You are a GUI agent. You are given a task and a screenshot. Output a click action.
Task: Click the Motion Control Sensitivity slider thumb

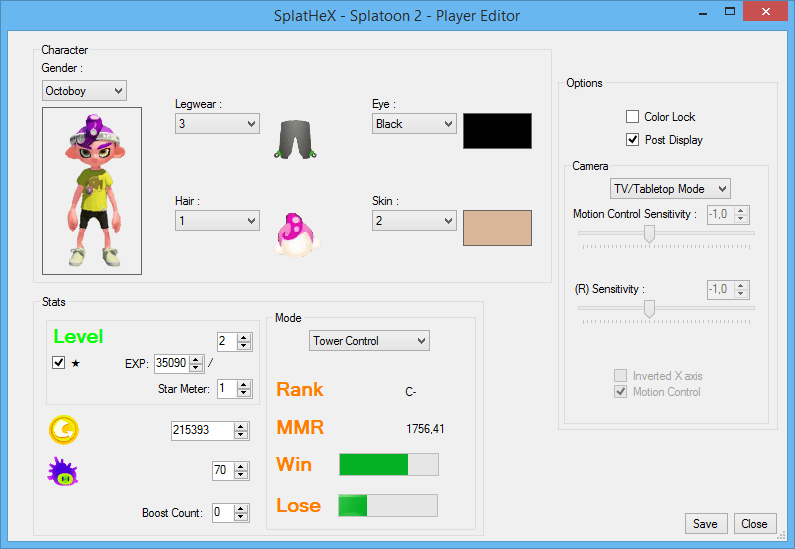pos(649,234)
